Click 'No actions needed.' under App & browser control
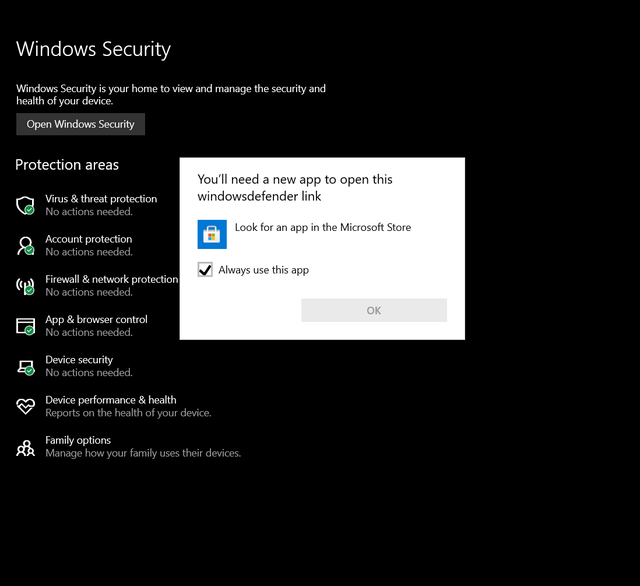This screenshot has height=586, width=640. [x=89, y=333]
